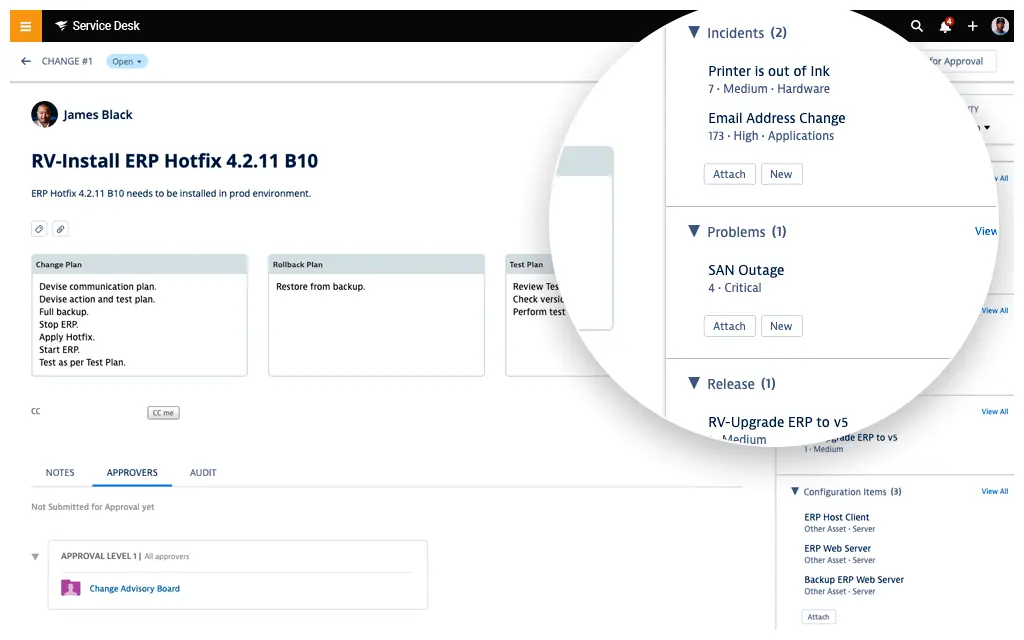
Task: Create a new item with the plus icon
Action: pos(972,25)
